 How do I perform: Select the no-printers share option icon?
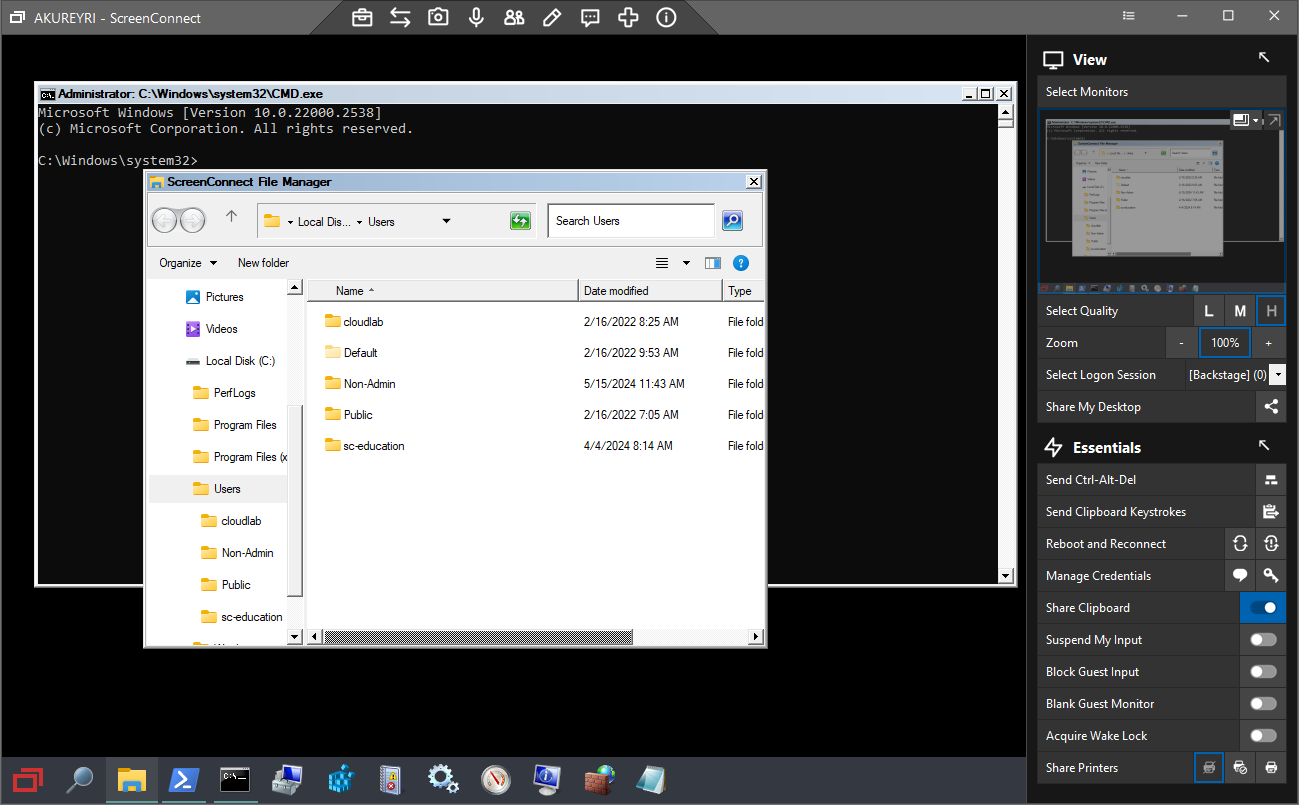pyautogui.click(x=1209, y=768)
